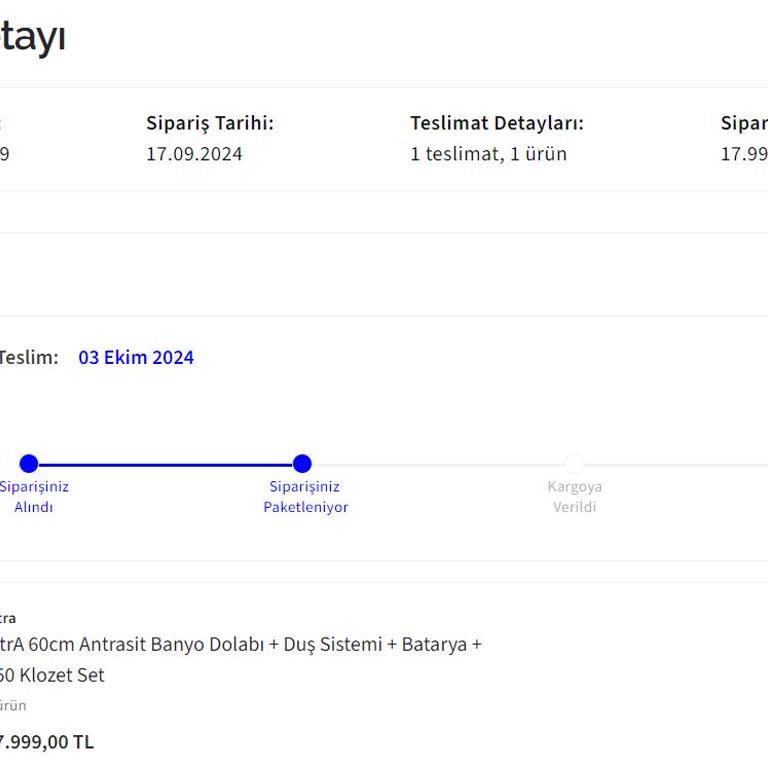Click the Siparişiniz Paketleniyor step dot
Viewport: 768px width, 768px height.
point(302,463)
